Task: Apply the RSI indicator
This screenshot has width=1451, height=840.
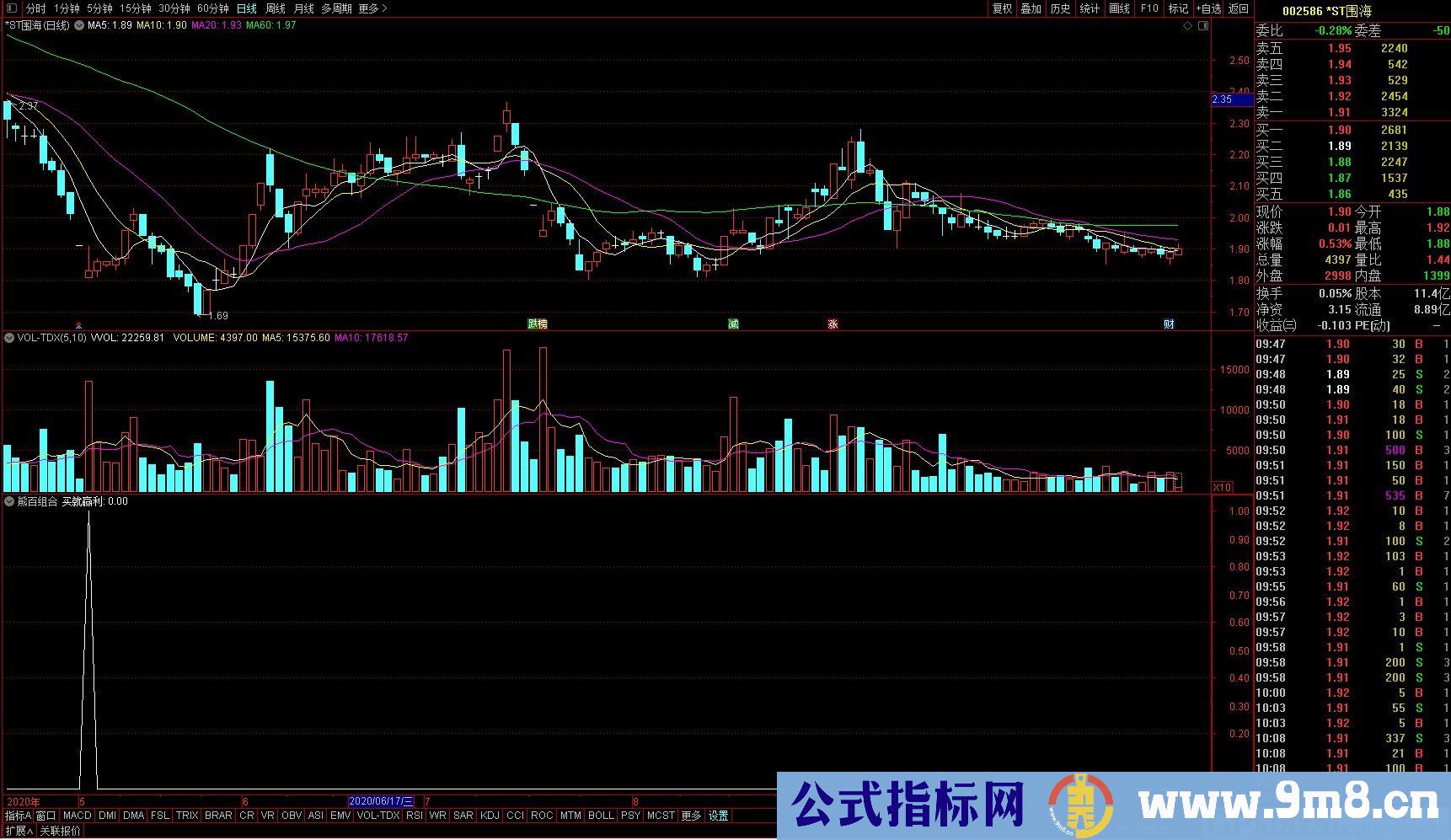Action: tap(415, 816)
